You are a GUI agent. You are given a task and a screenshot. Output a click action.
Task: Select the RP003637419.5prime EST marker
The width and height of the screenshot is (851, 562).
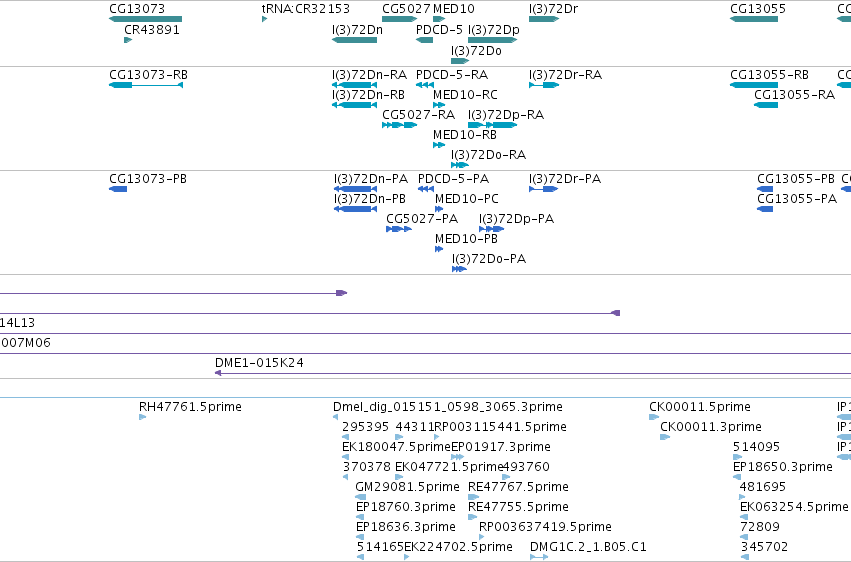pyautogui.click(x=481, y=537)
